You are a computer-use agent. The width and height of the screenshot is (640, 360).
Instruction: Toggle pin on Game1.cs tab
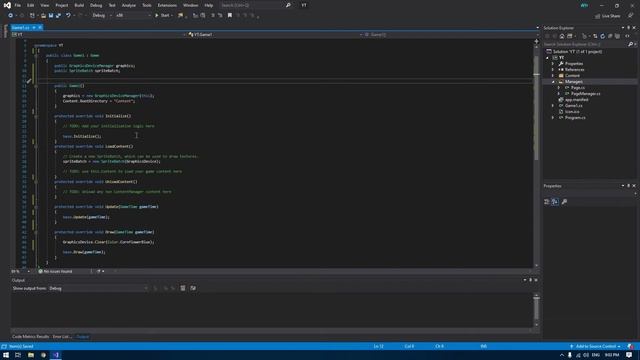click(34, 27)
